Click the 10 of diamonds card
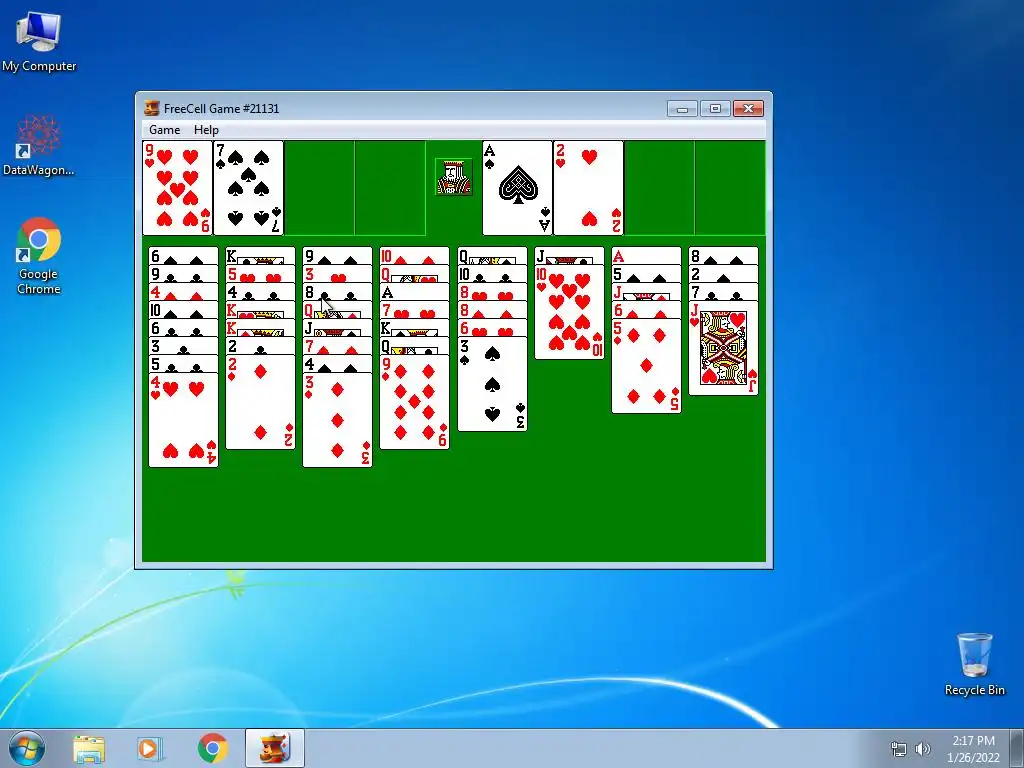Image resolution: width=1024 pixels, height=768 pixels. 415,256
